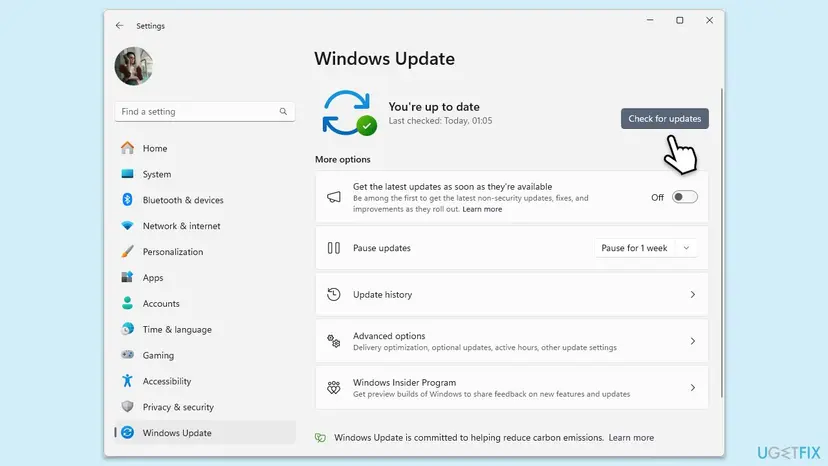
Task: Click the megaphone icon for latest updates
Action: tap(334, 197)
